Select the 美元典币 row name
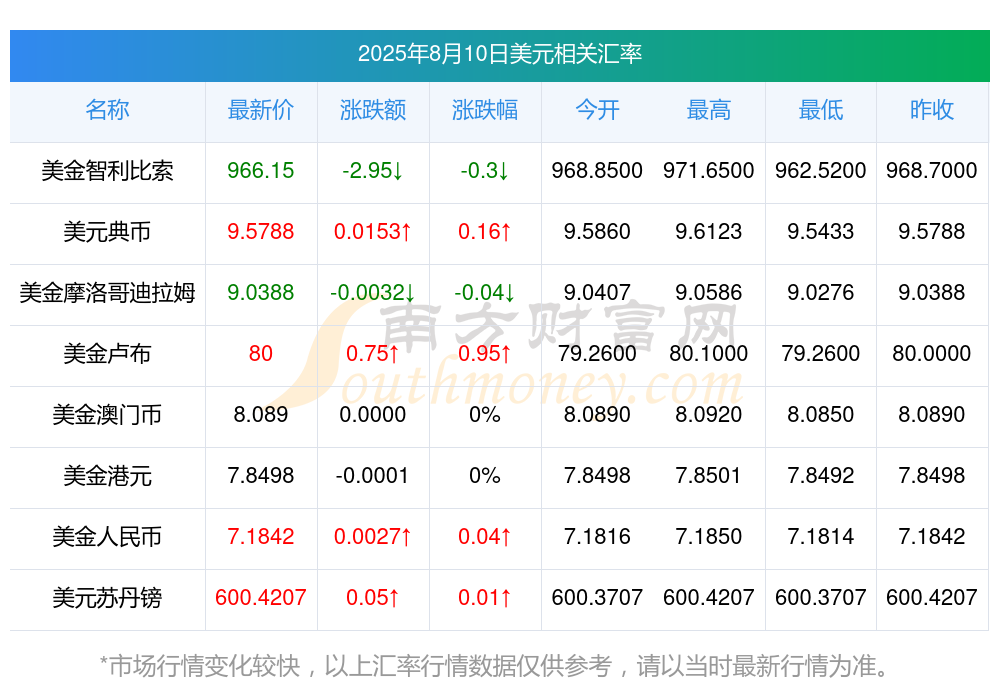The width and height of the screenshot is (1000, 698). coord(107,232)
